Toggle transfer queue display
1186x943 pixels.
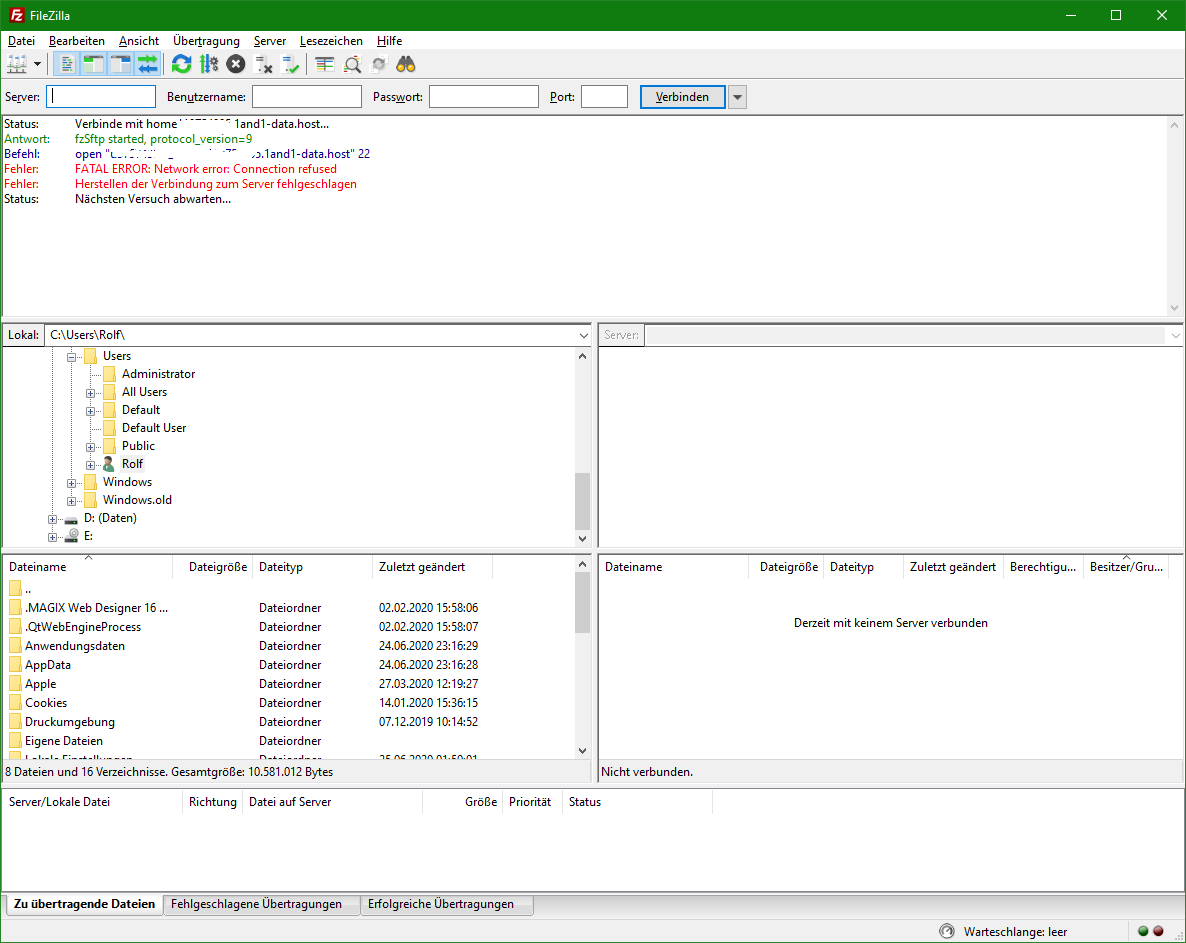click(x=147, y=64)
